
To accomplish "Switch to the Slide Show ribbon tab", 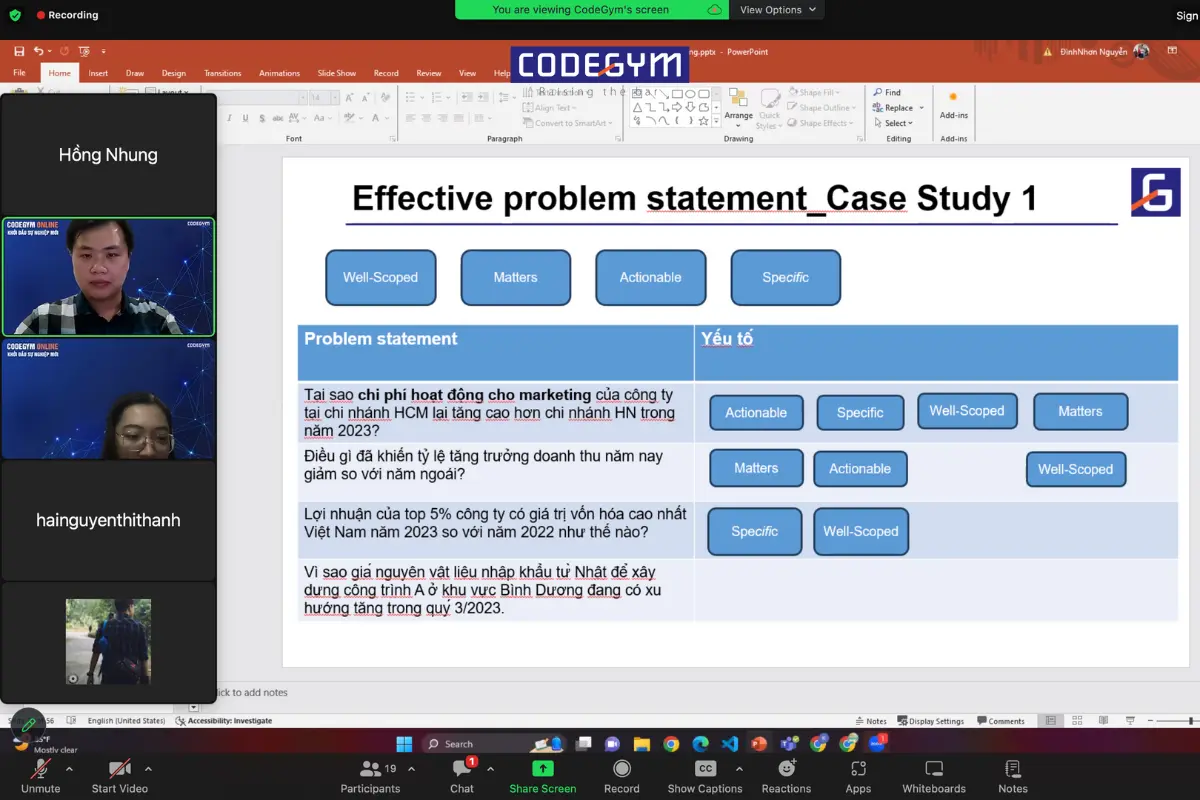I will [x=337, y=73].
